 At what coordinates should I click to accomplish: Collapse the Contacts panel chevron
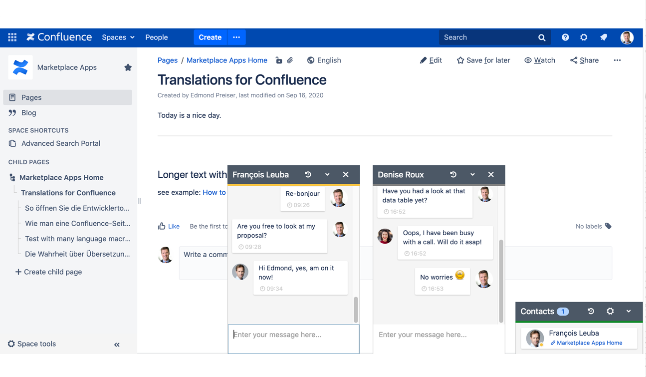(629, 311)
